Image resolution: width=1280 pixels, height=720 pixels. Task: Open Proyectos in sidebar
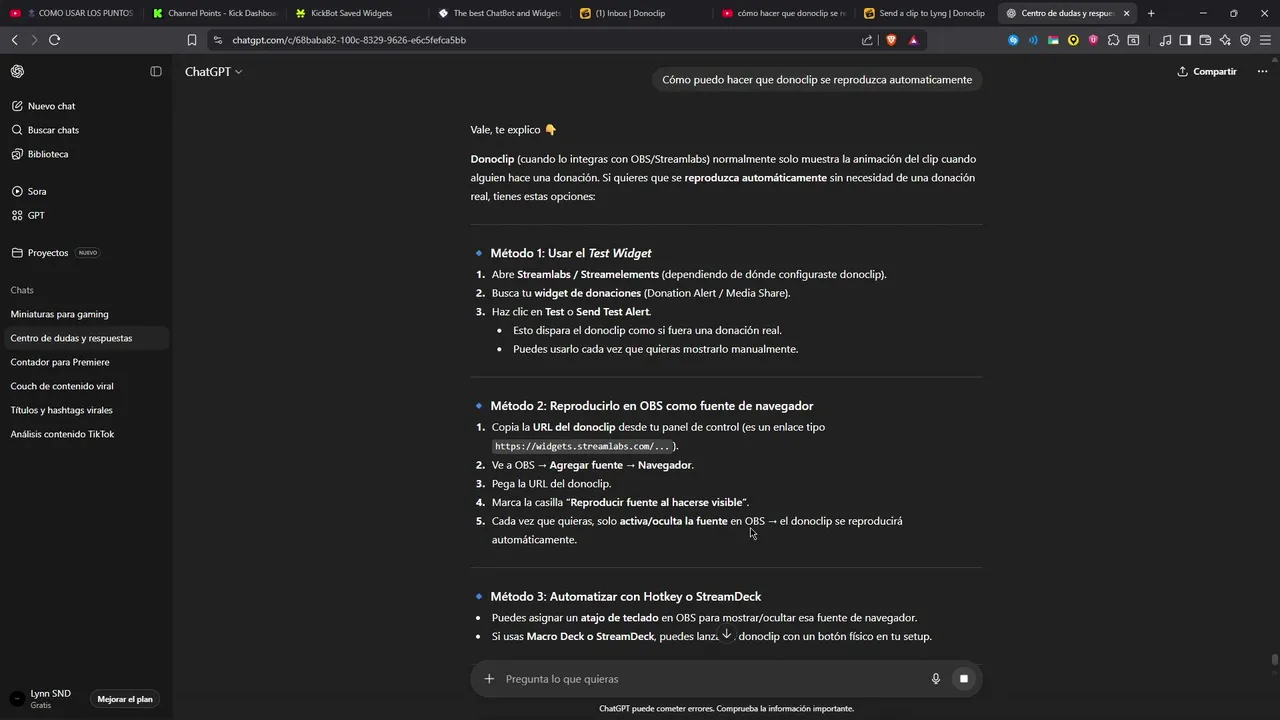tap(48, 253)
